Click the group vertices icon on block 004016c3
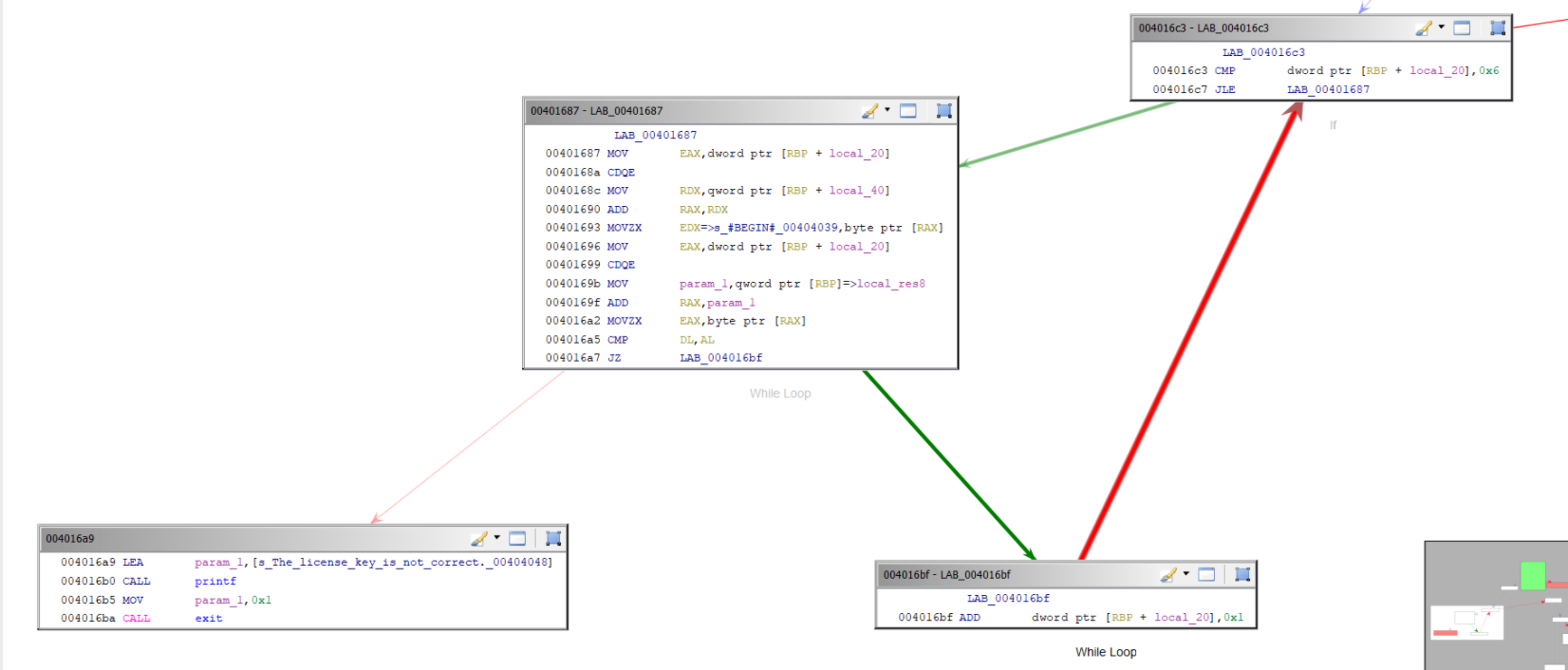The width and height of the screenshot is (1568, 670). click(x=1498, y=28)
